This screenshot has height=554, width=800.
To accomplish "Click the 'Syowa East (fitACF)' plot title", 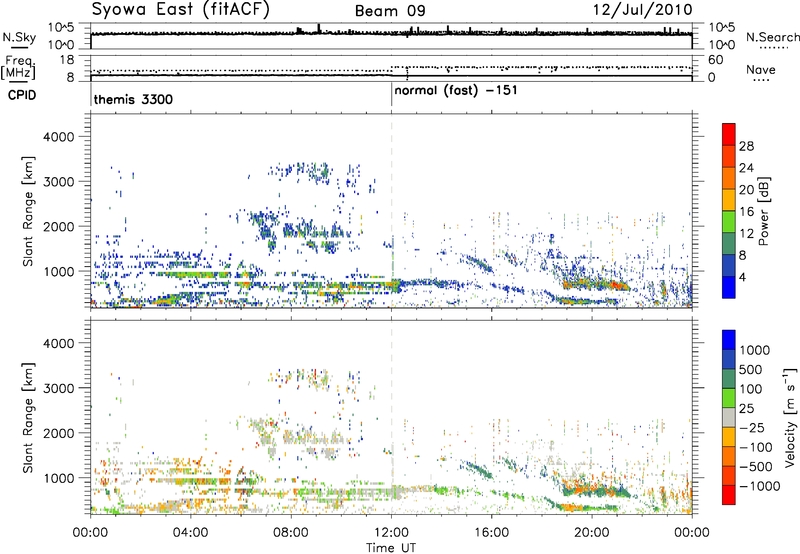I will [180, 10].
